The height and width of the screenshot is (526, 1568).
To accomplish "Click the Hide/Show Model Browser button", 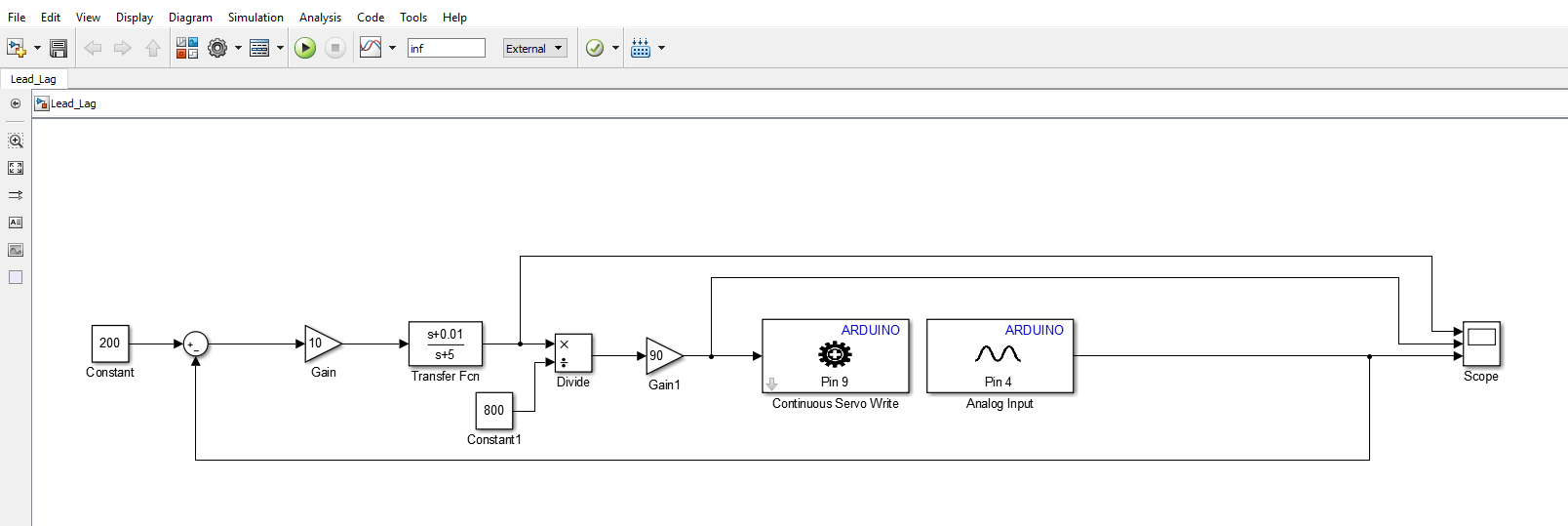I will 16,103.
